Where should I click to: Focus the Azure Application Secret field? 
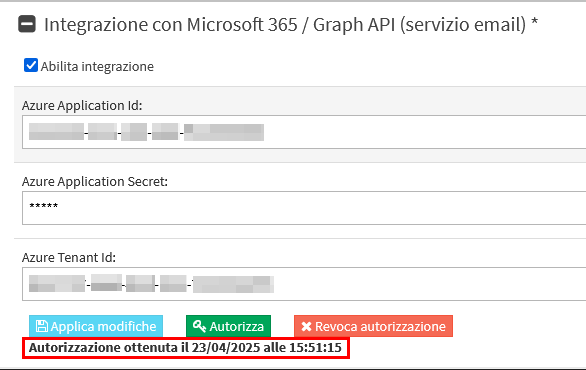pyautogui.click(x=304, y=208)
